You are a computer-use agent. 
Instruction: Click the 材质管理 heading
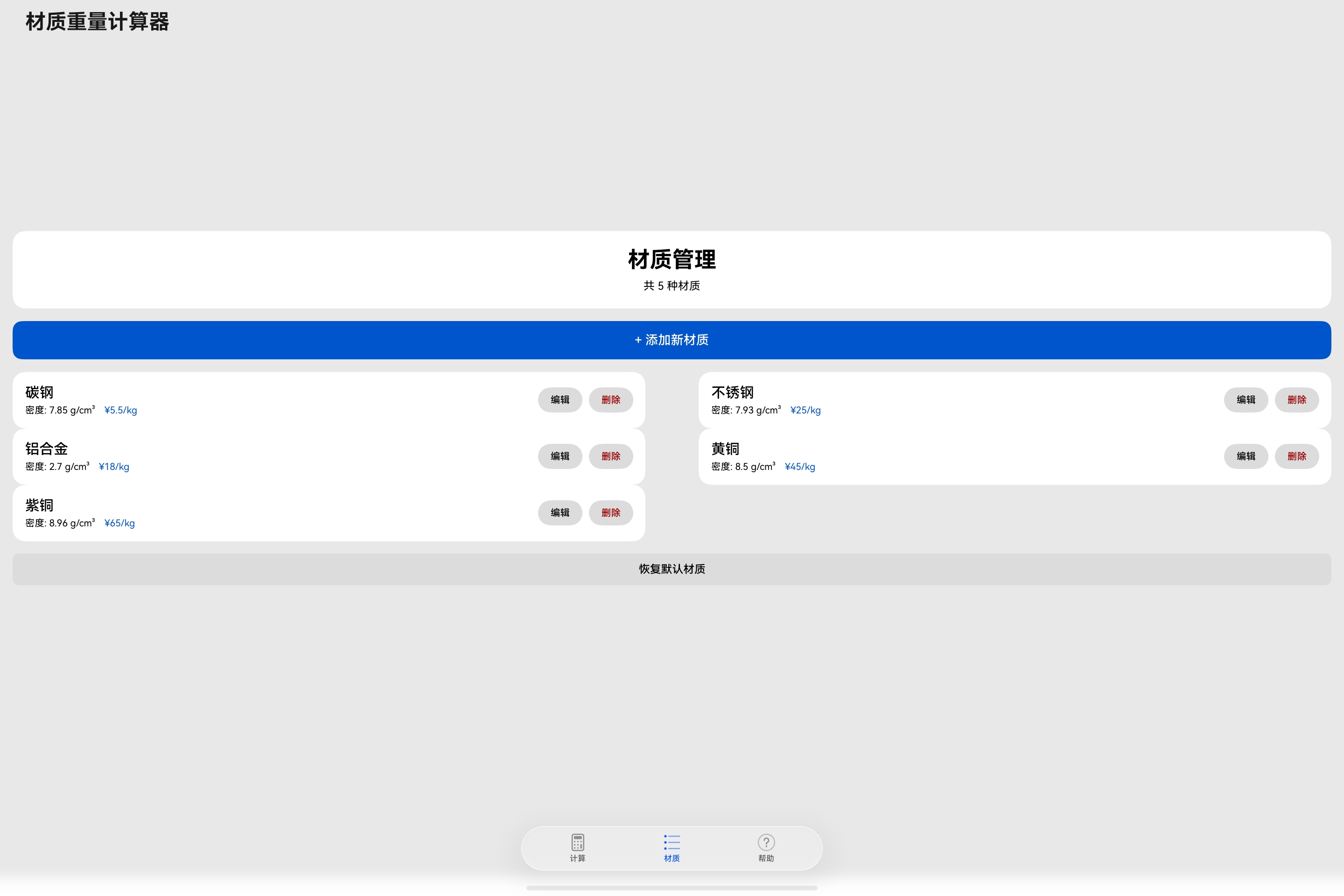click(672, 259)
